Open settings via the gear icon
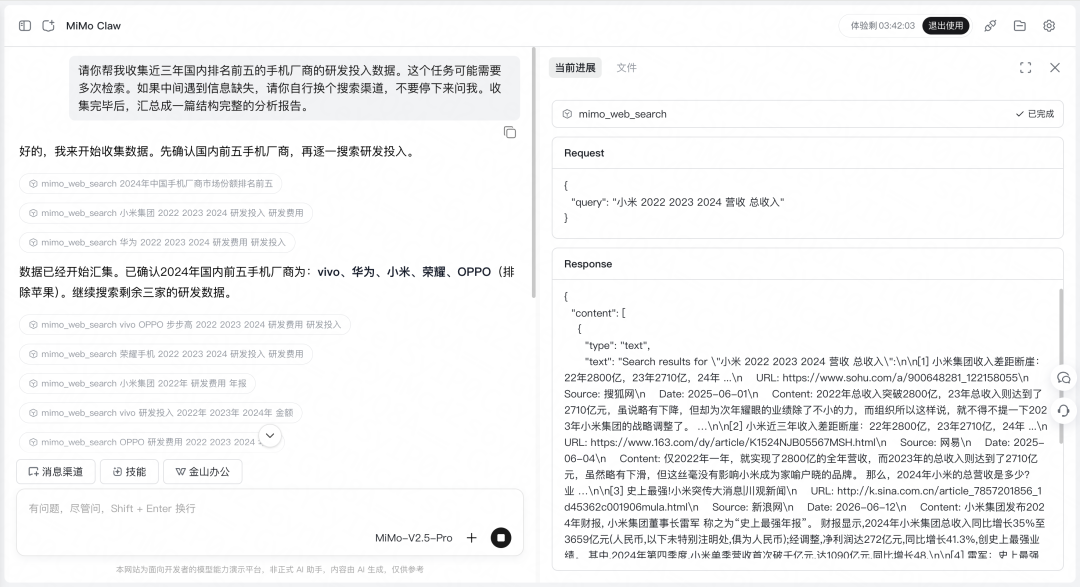Viewport: 1080px width, 587px height. [x=1049, y=25]
